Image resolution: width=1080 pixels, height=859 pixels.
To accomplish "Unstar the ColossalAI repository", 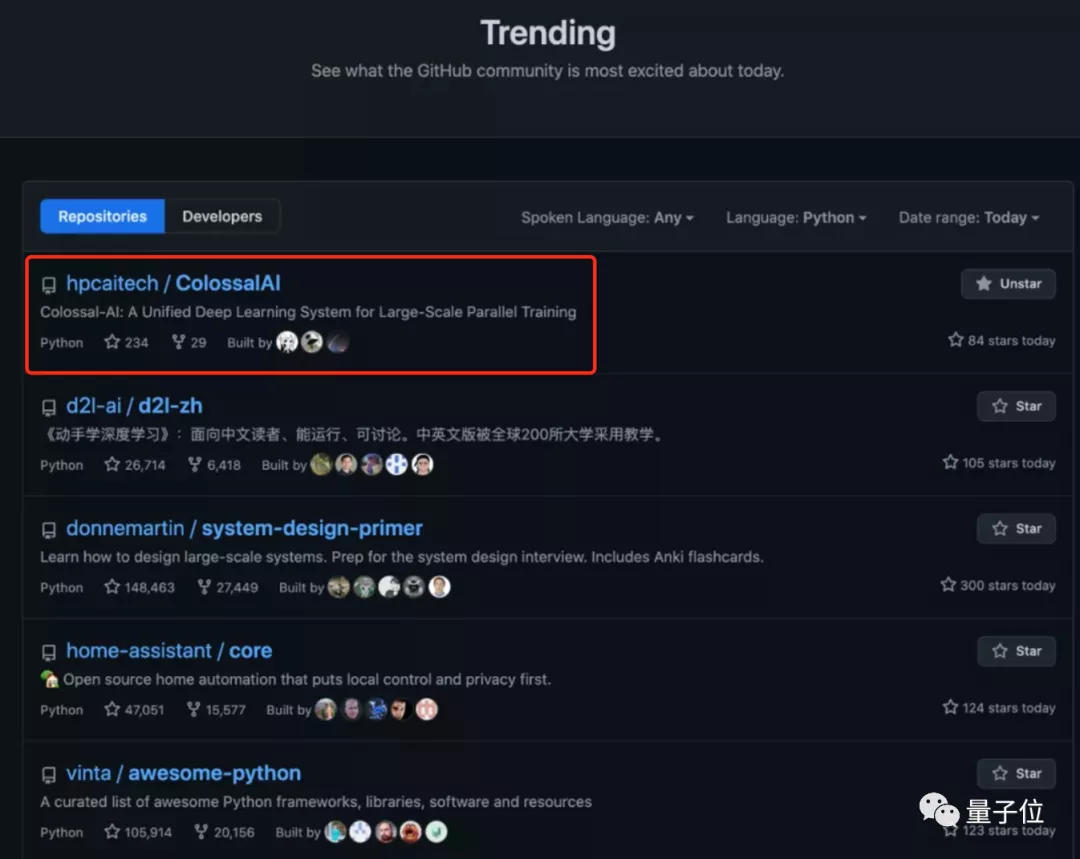I will [x=1008, y=284].
